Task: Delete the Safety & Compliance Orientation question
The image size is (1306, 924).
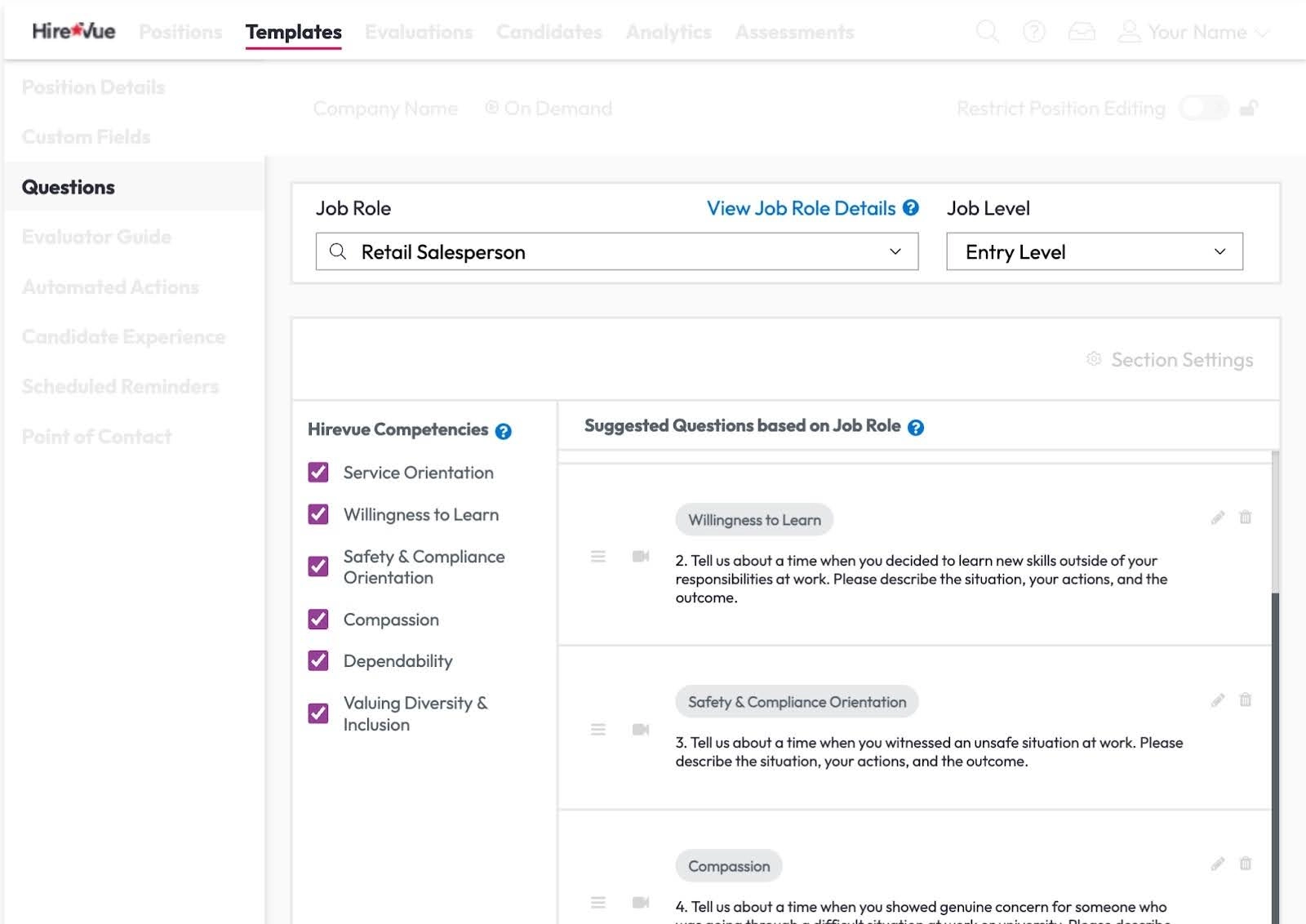Action: (x=1246, y=700)
